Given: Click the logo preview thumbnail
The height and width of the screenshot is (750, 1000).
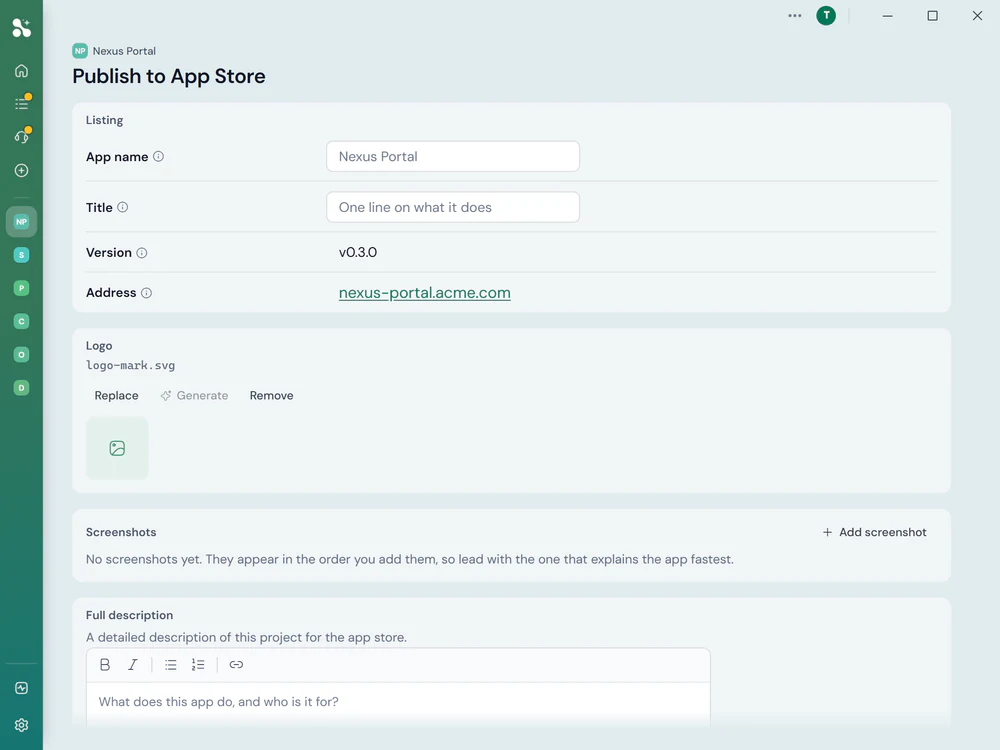Looking at the screenshot, I should tap(117, 448).
